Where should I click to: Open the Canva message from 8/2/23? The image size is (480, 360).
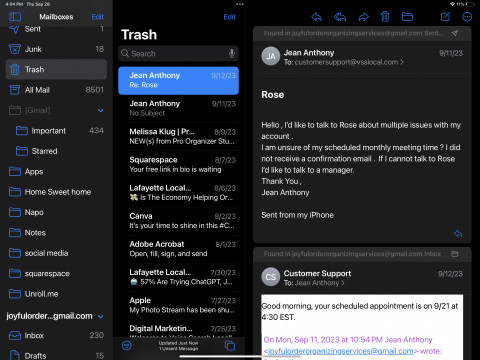[x=178, y=221]
